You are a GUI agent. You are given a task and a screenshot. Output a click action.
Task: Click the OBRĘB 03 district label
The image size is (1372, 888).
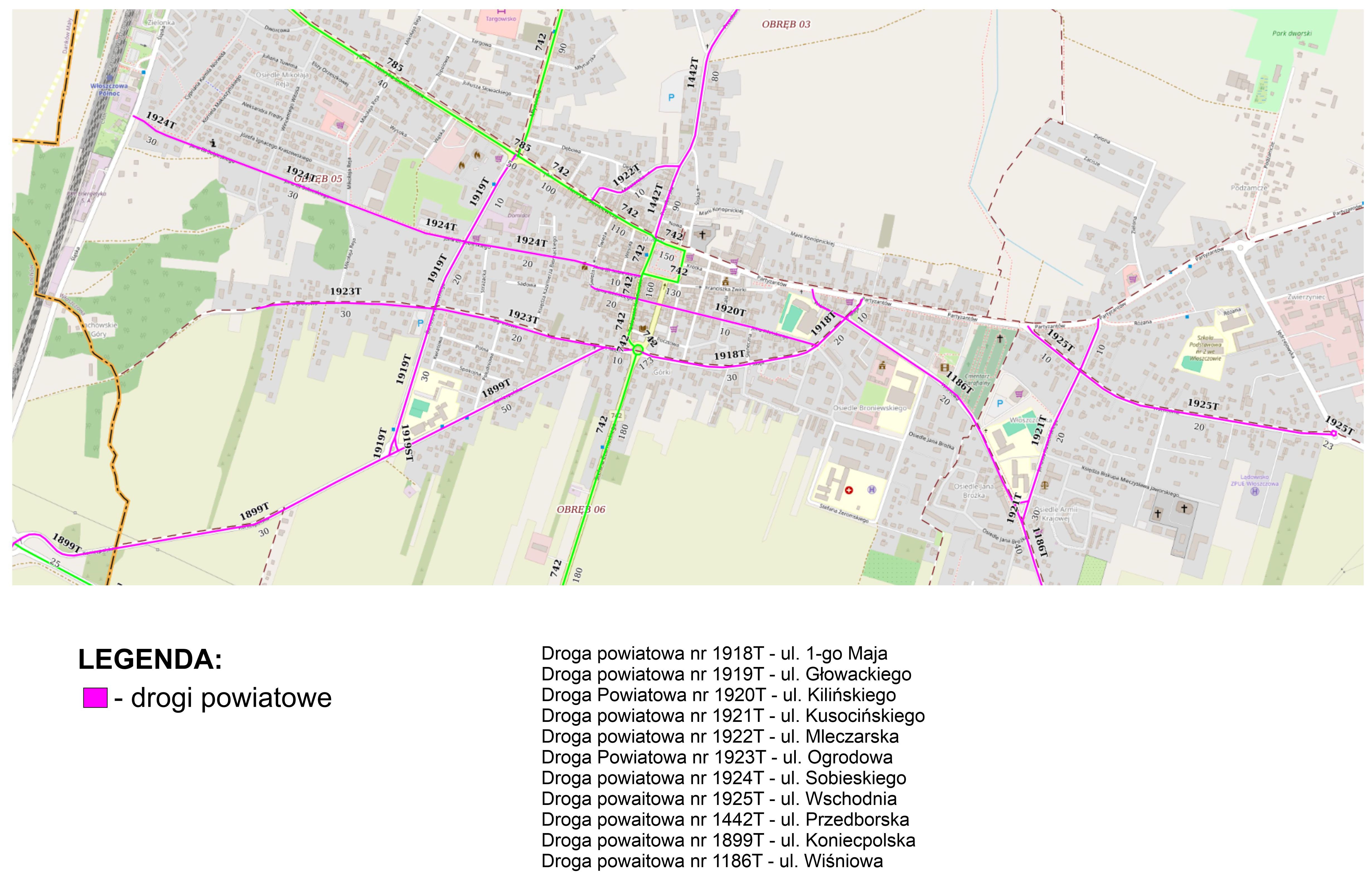(x=786, y=24)
